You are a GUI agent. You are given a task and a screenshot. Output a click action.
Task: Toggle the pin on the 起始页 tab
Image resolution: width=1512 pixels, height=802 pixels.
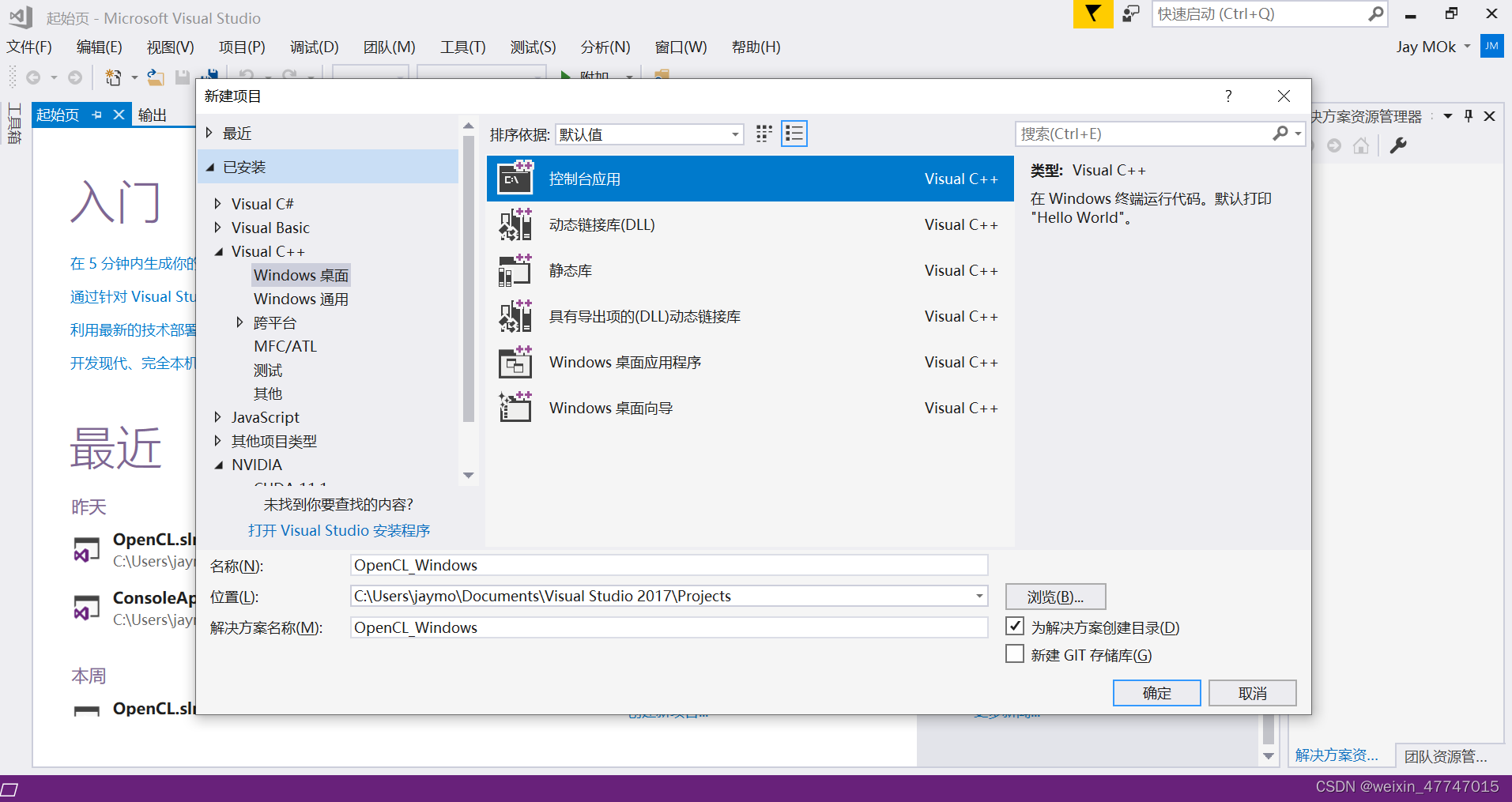(x=96, y=115)
